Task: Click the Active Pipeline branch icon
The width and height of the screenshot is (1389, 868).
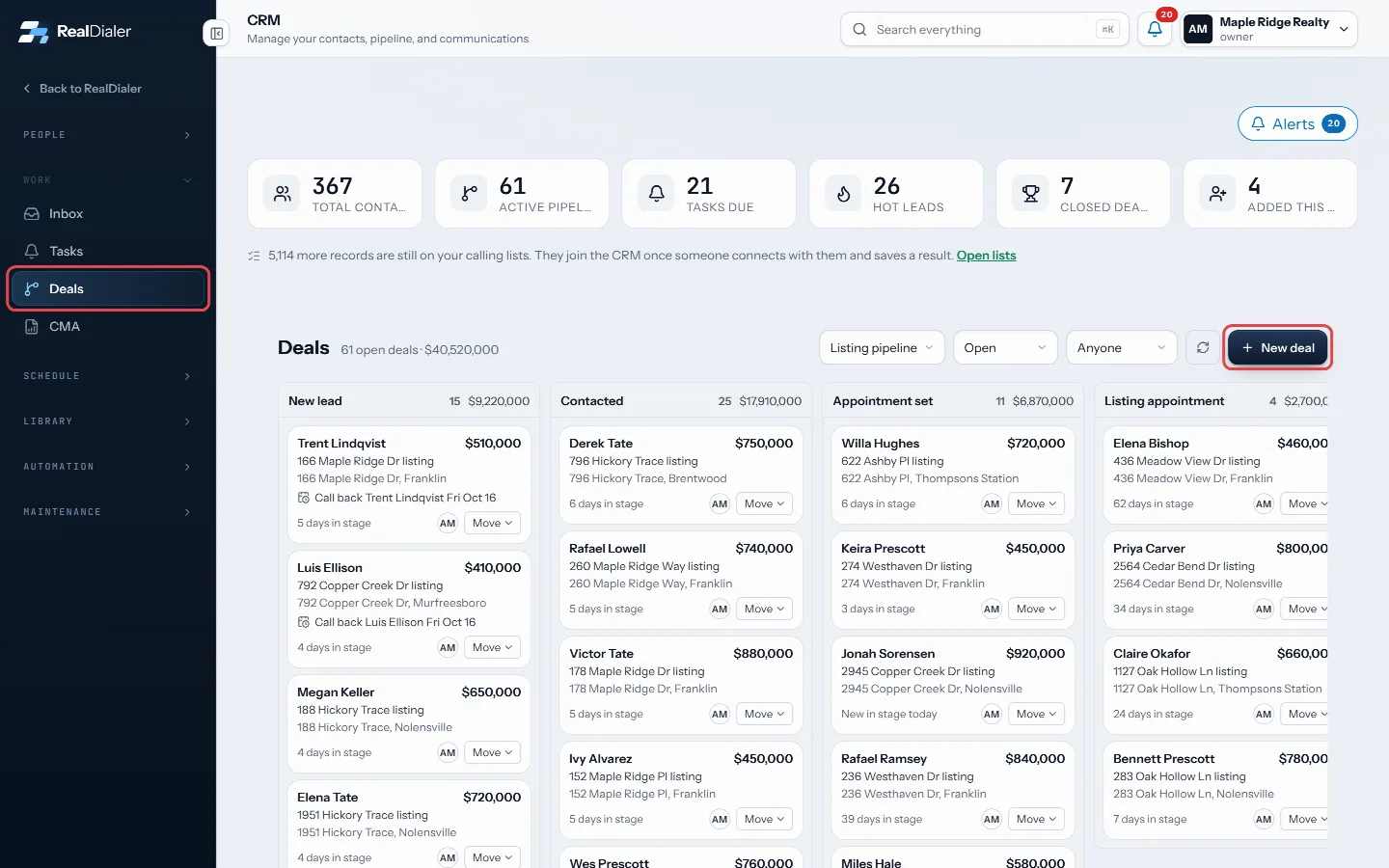Action: pyautogui.click(x=469, y=194)
